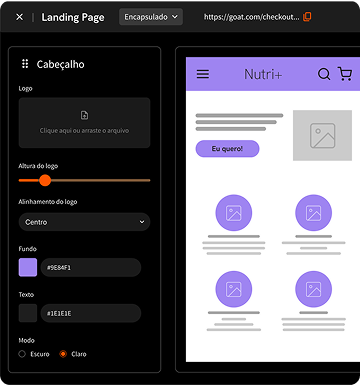The height and width of the screenshot is (385, 360).
Task: Click the chevron arrow in Alinhamento do logo
Action: 142,222
